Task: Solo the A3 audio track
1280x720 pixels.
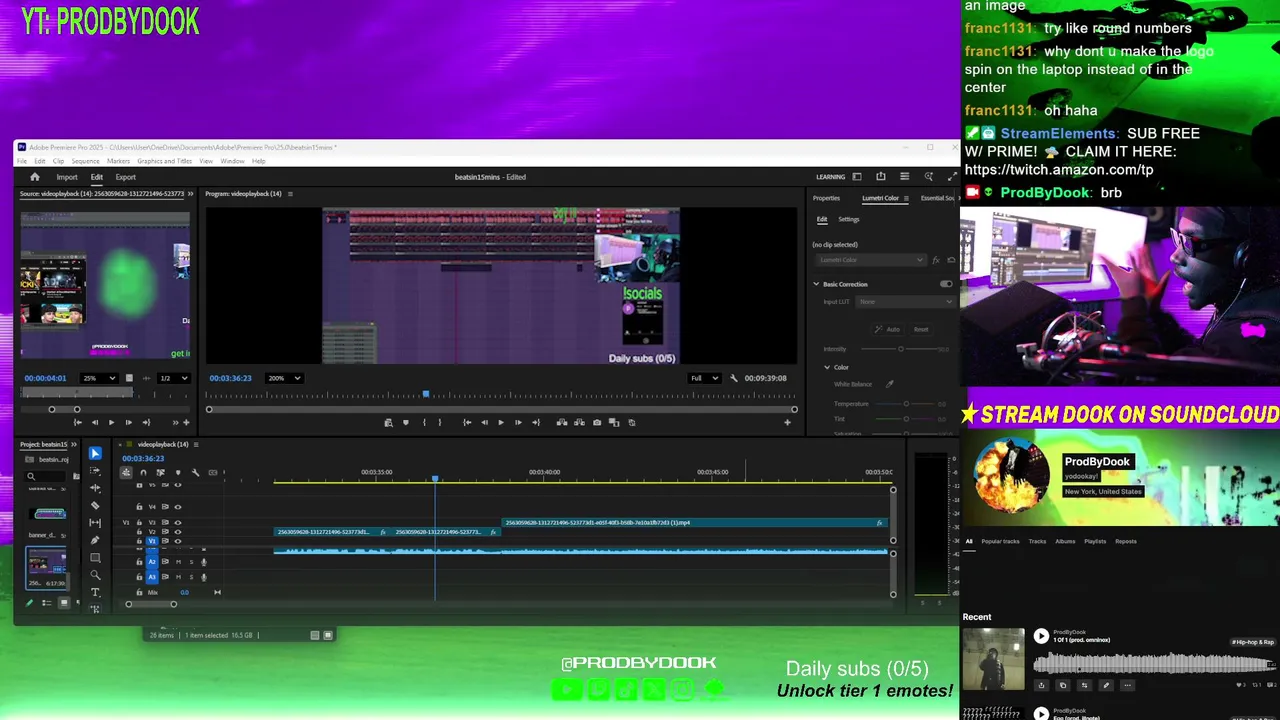Action: pos(191,577)
